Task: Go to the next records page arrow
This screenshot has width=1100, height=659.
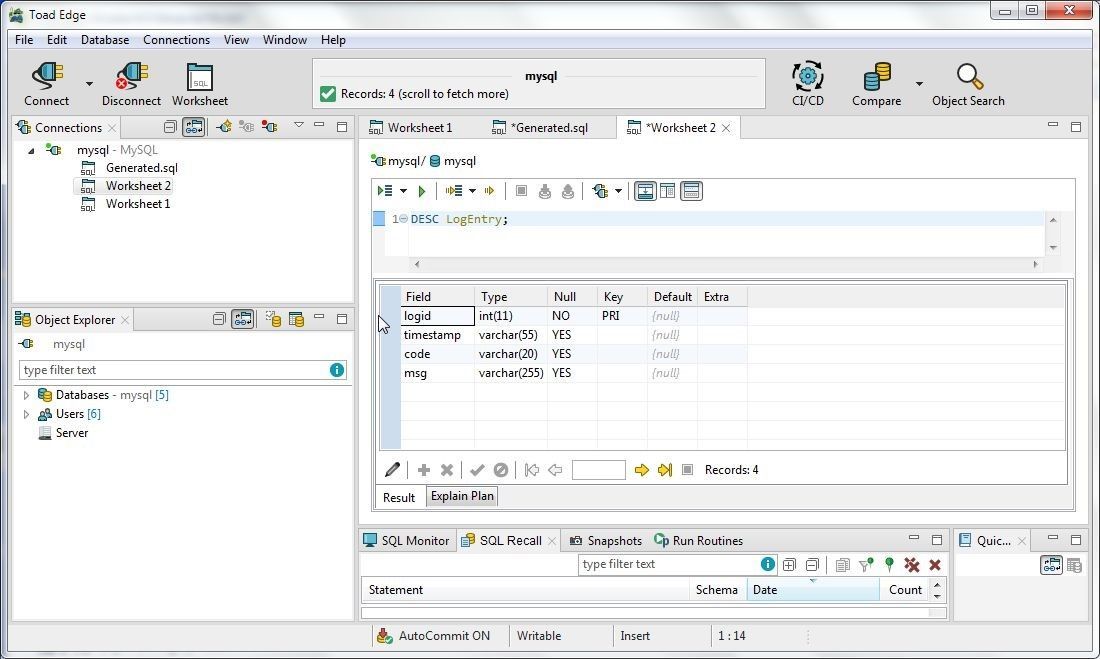Action: coord(641,470)
